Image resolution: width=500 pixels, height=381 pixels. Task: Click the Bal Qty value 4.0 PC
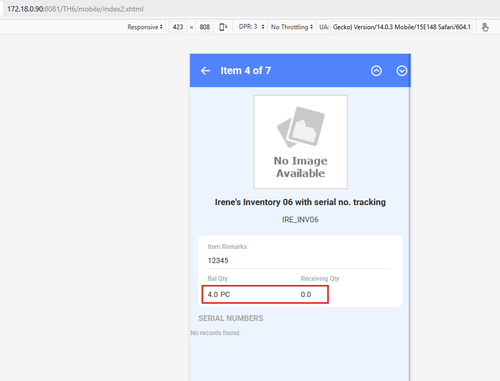(219, 294)
